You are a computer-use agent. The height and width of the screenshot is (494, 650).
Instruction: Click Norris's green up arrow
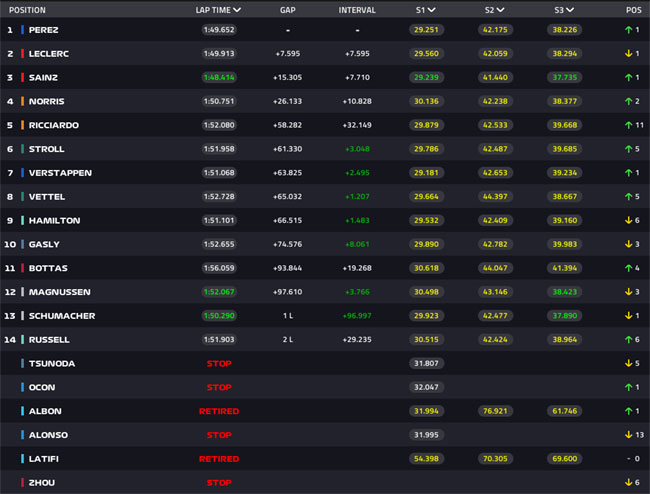(628, 101)
